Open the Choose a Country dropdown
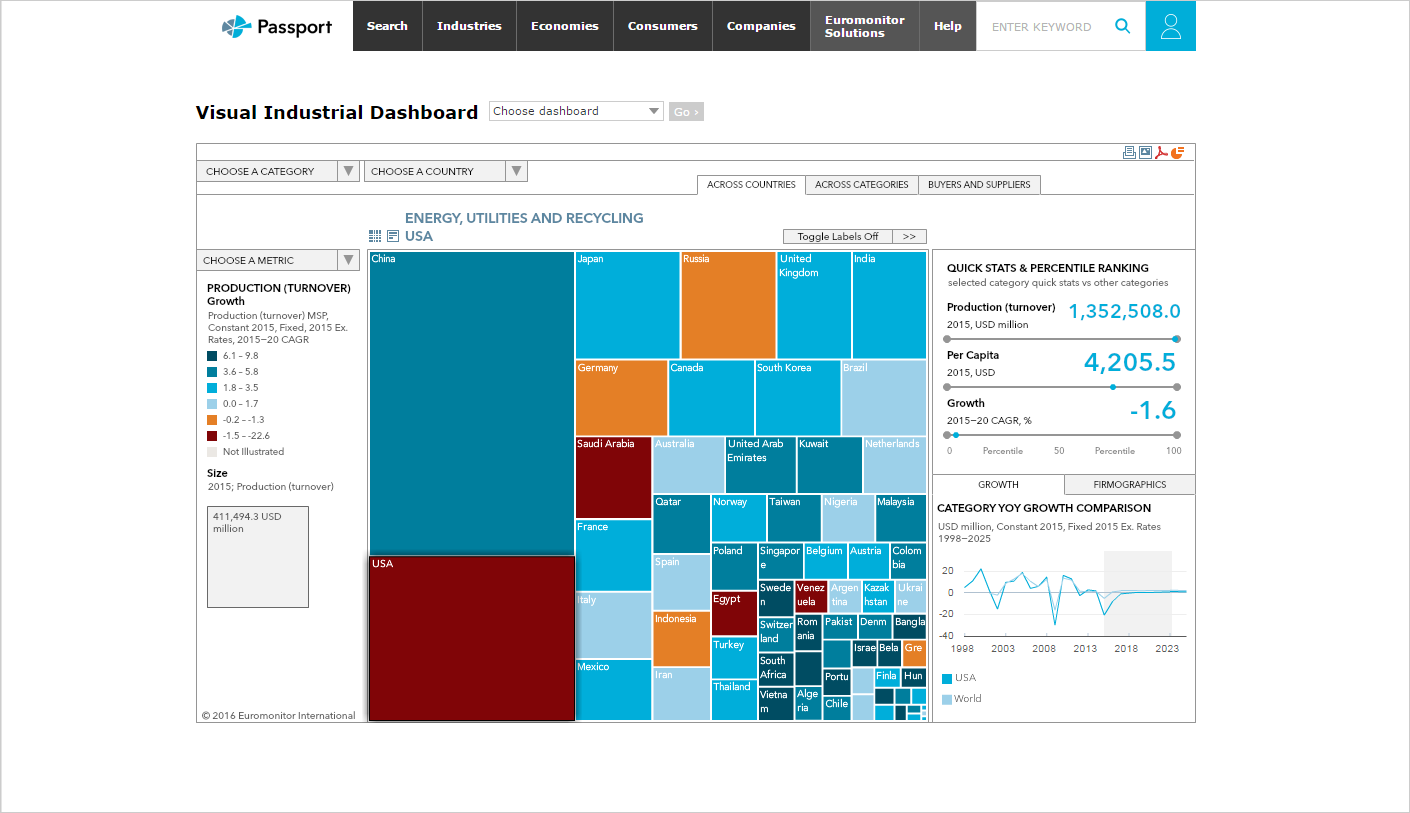Screen dimensions: 1410x813 click(445, 171)
